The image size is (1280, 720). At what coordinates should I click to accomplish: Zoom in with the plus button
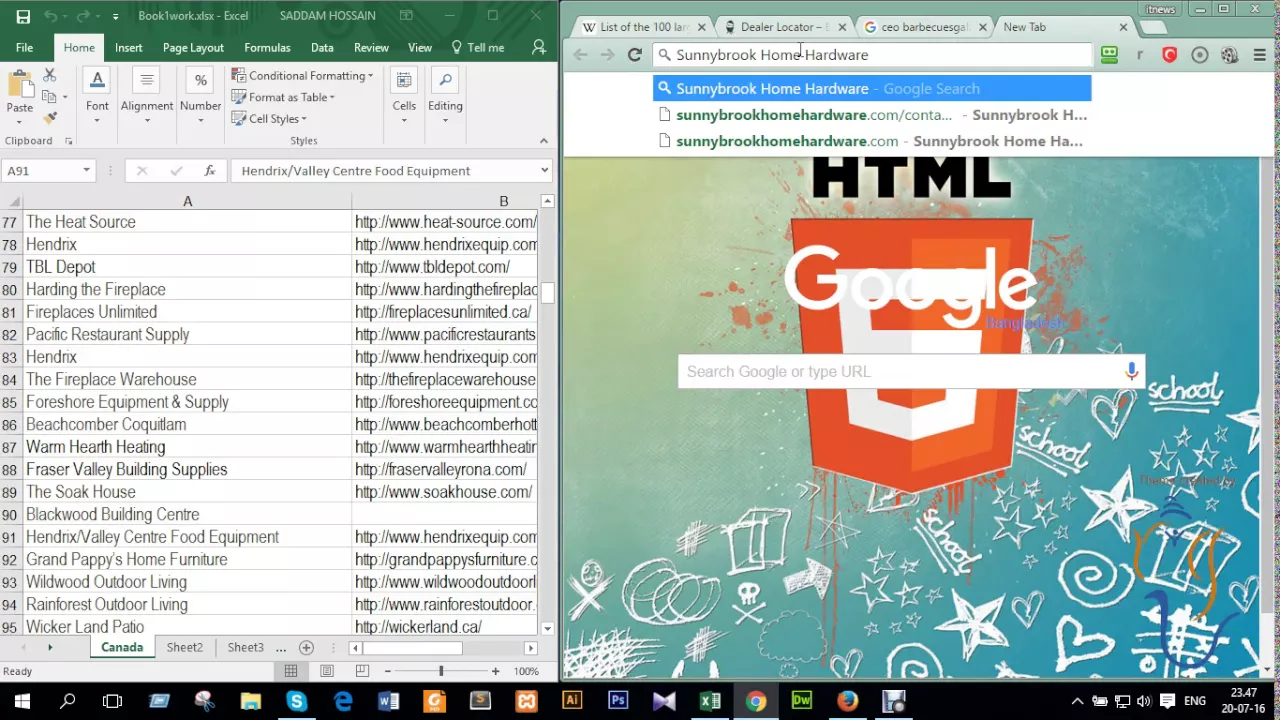point(495,671)
